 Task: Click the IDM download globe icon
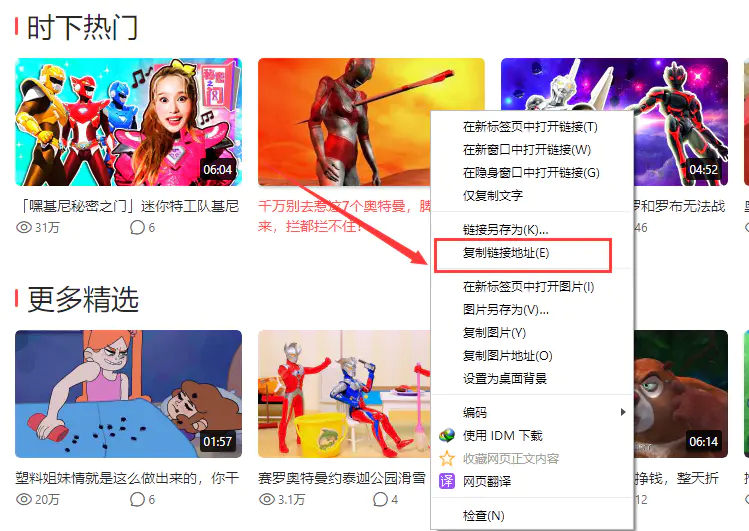click(447, 435)
